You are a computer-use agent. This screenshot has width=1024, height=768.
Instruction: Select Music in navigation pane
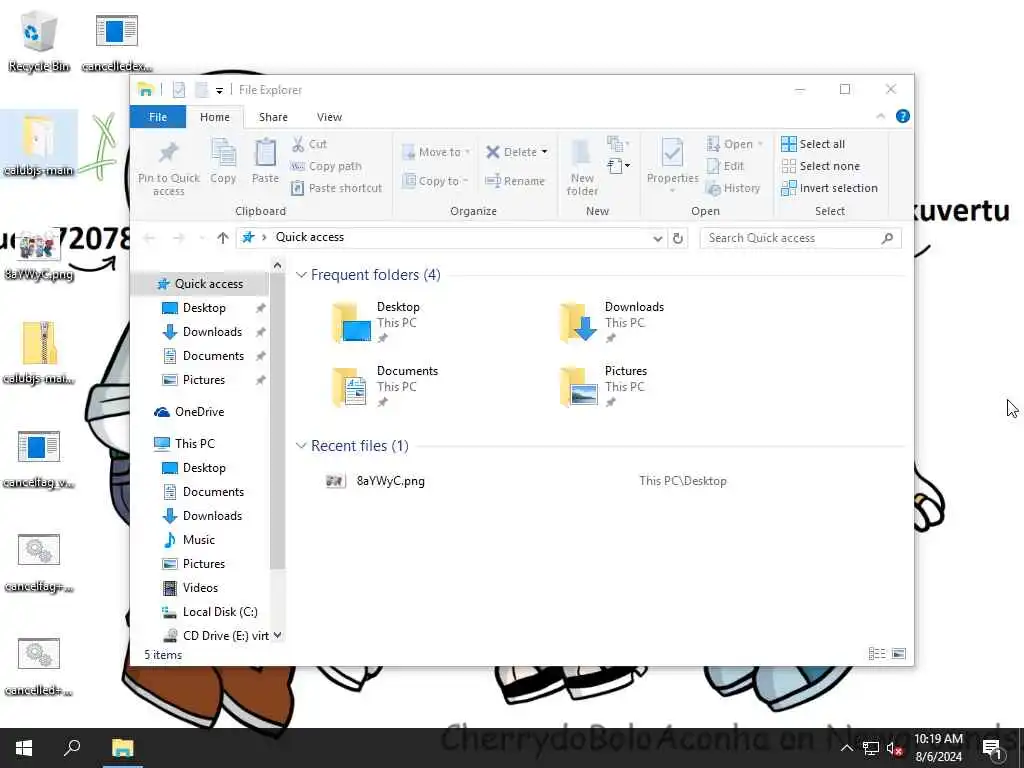click(x=189, y=539)
